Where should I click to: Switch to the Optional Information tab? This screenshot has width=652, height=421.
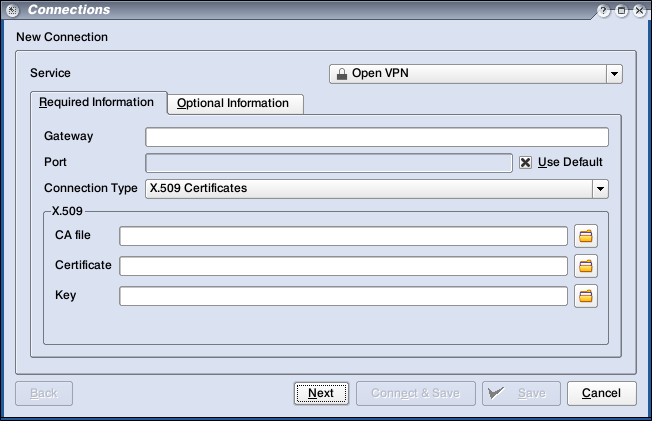tap(234, 104)
